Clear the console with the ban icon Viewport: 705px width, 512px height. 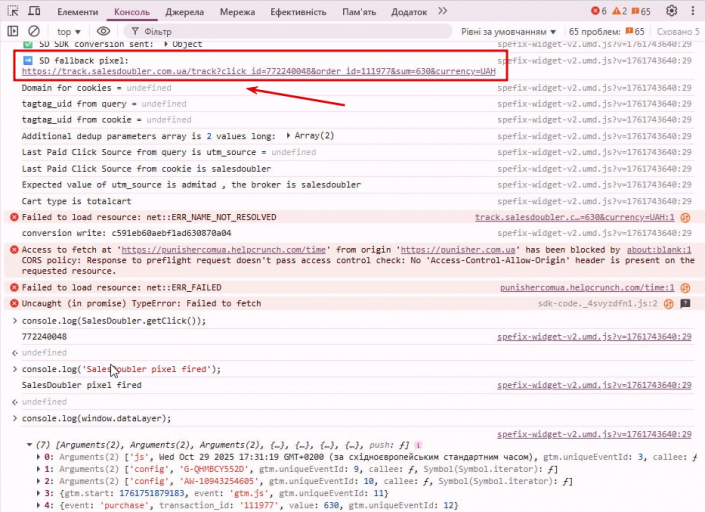tap(34, 31)
